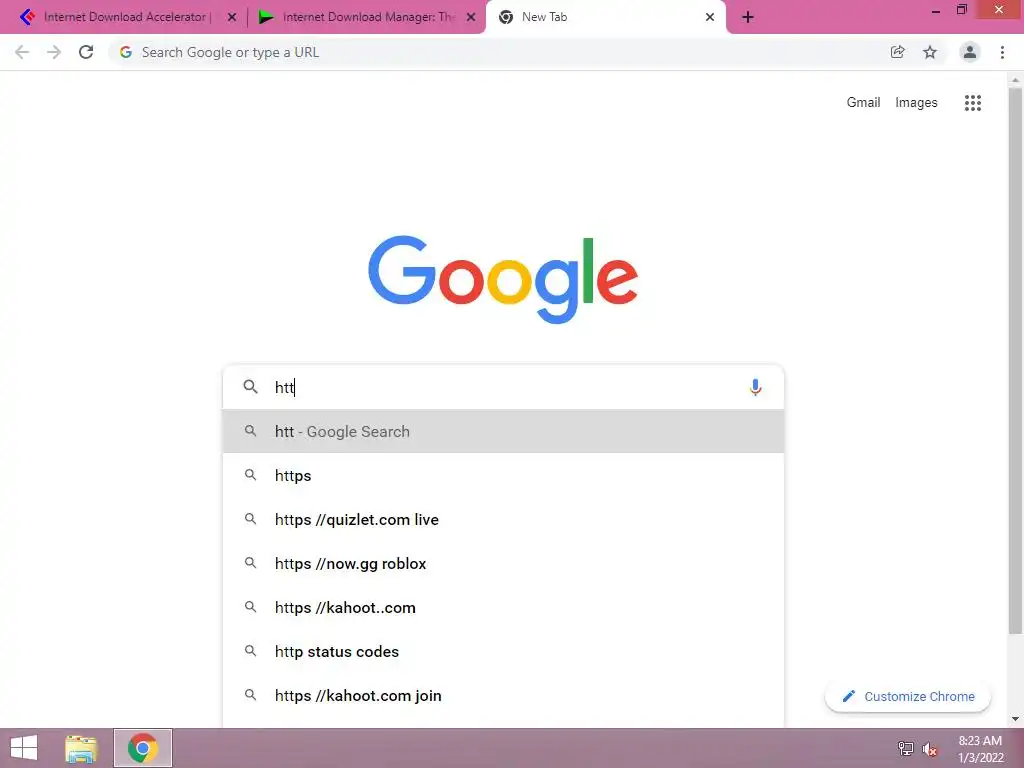Click the magnifier icon beside 'https //quizlet.com live'
This screenshot has width=1024, height=768.
point(250,519)
